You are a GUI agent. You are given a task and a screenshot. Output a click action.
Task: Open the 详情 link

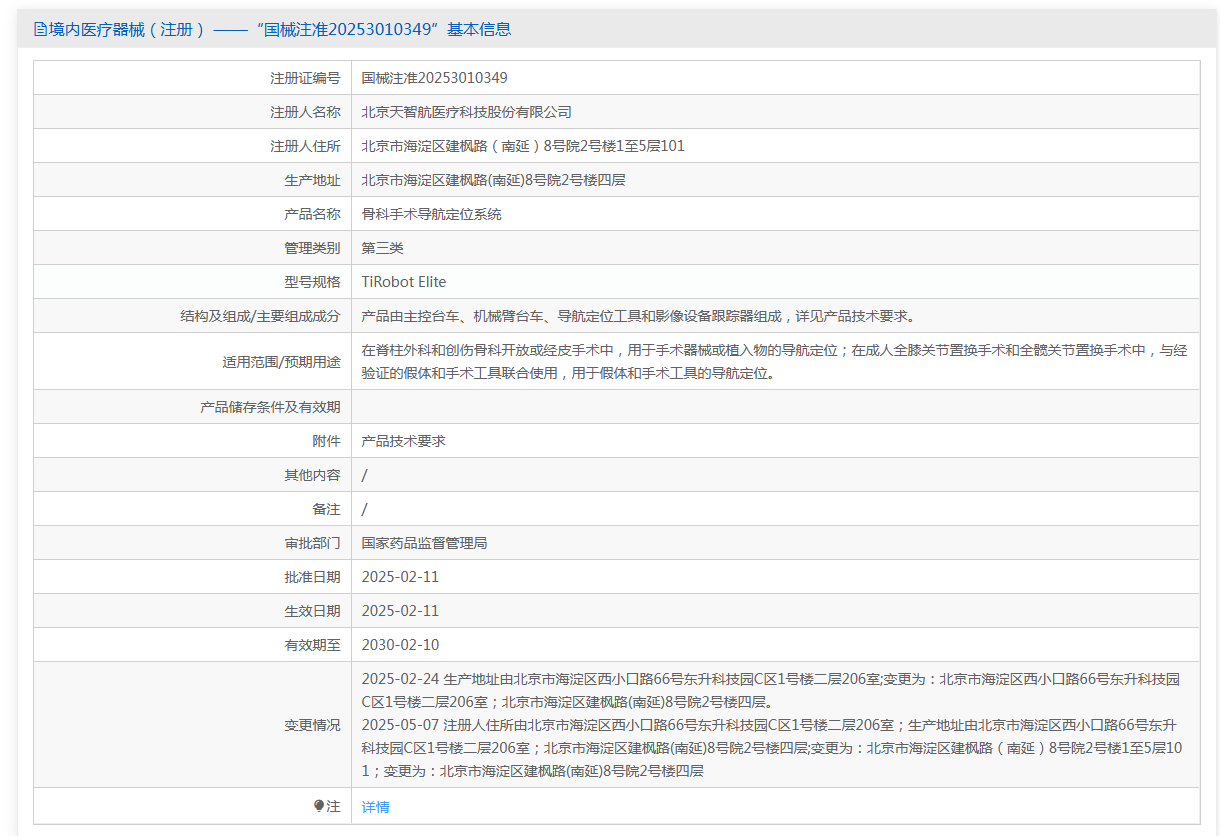pyautogui.click(x=376, y=807)
